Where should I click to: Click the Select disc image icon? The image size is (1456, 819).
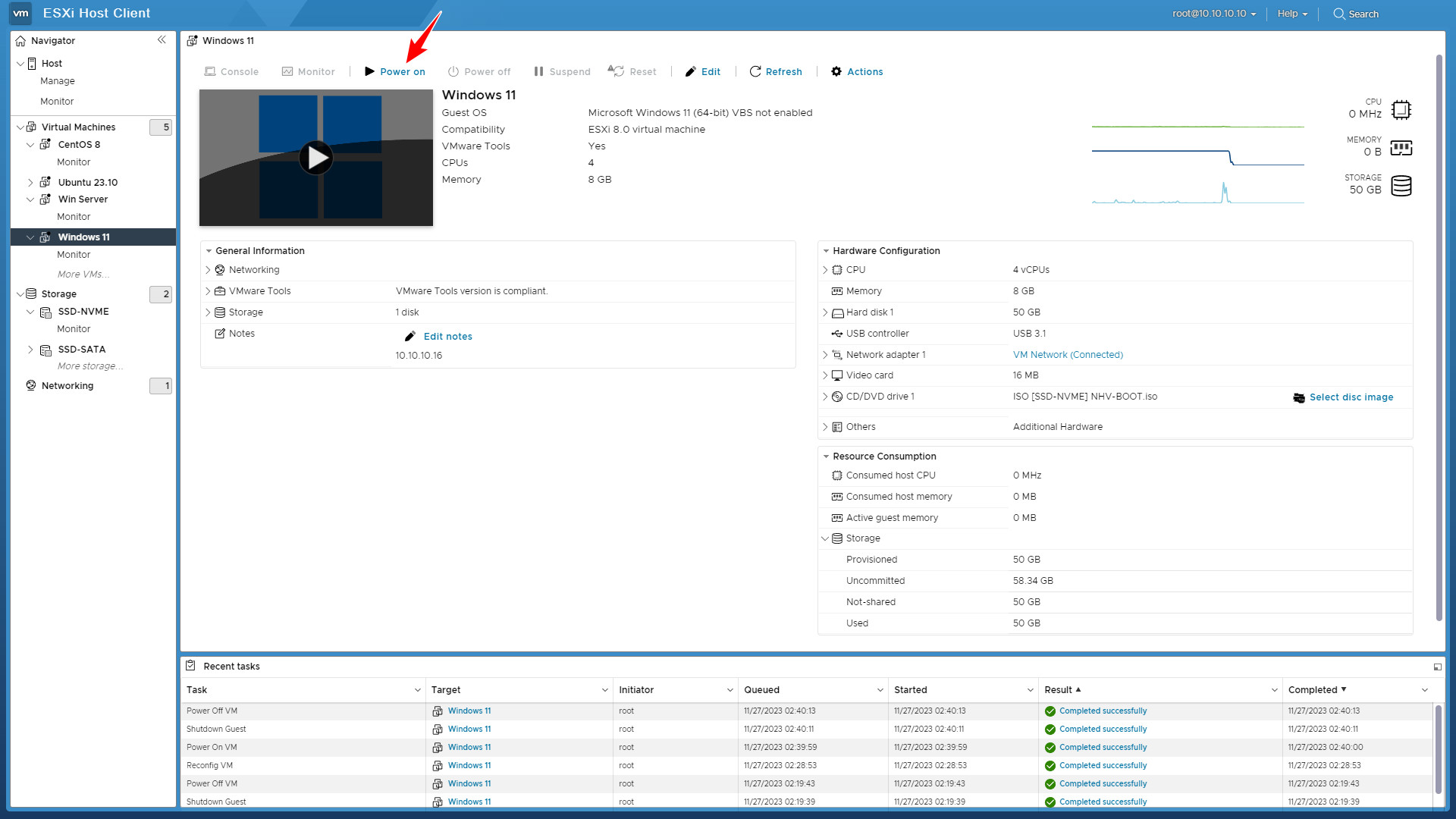point(1299,397)
